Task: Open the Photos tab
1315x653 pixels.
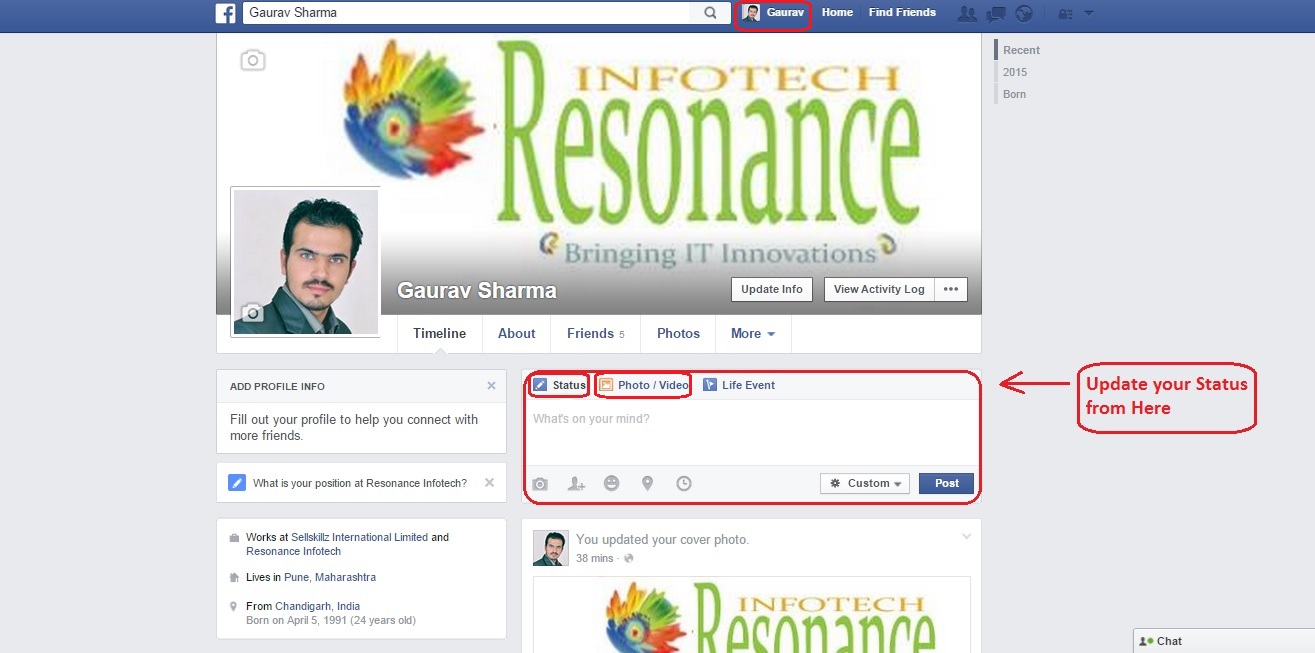Action: tap(679, 334)
